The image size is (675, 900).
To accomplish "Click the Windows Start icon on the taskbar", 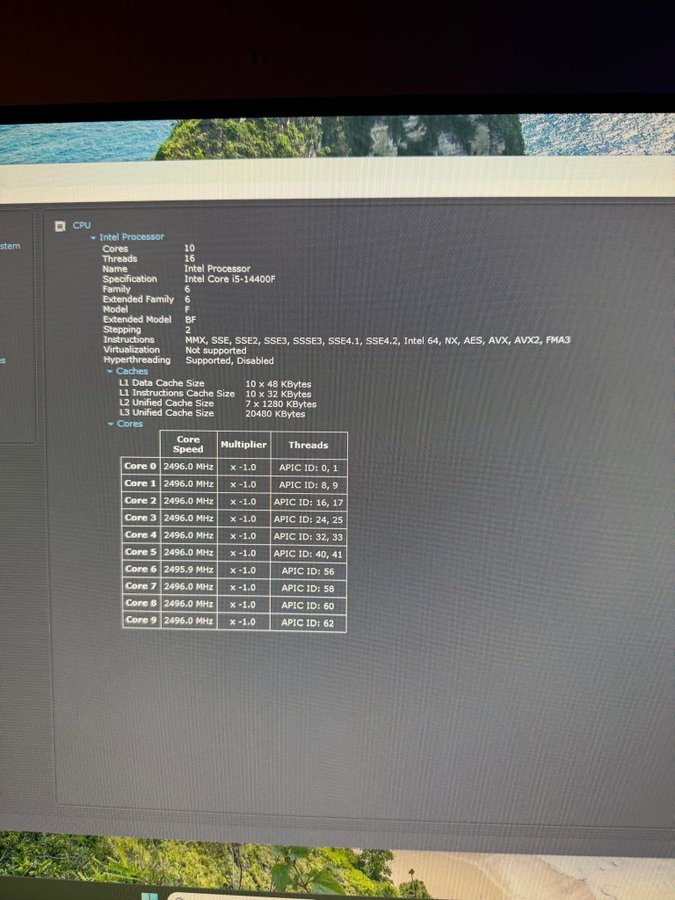I will tap(150, 893).
